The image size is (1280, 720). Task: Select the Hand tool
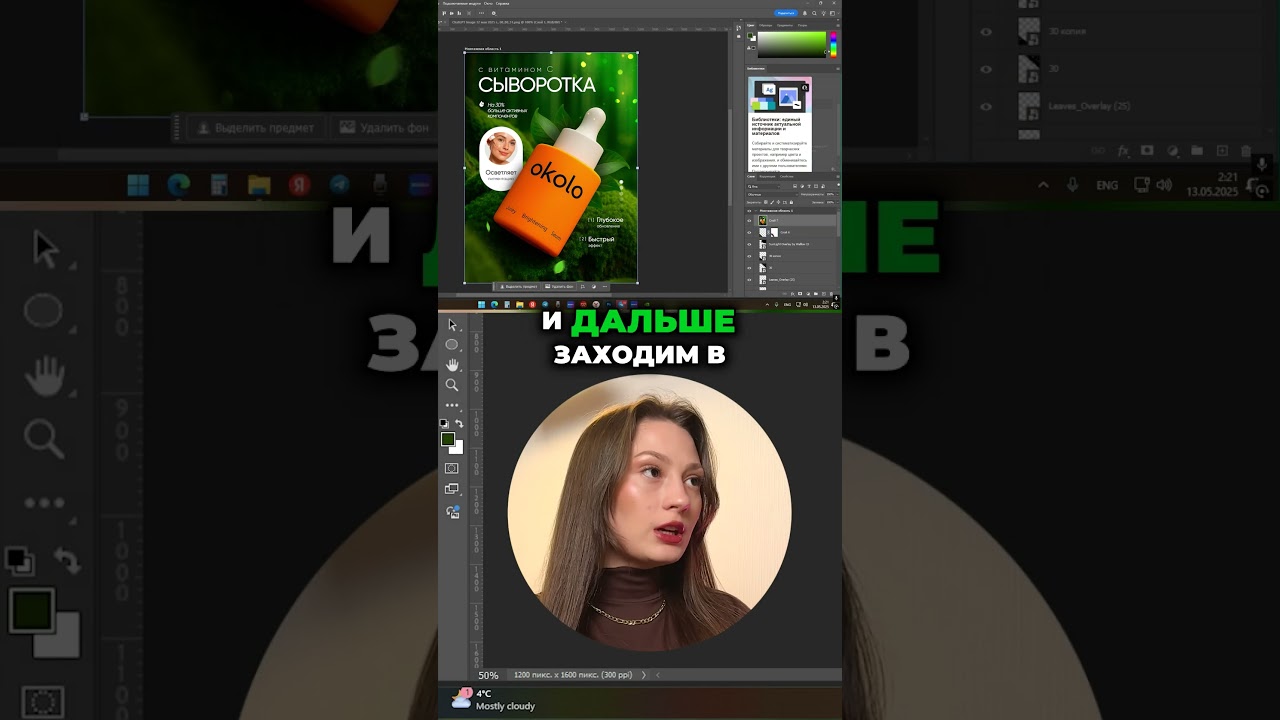point(452,365)
